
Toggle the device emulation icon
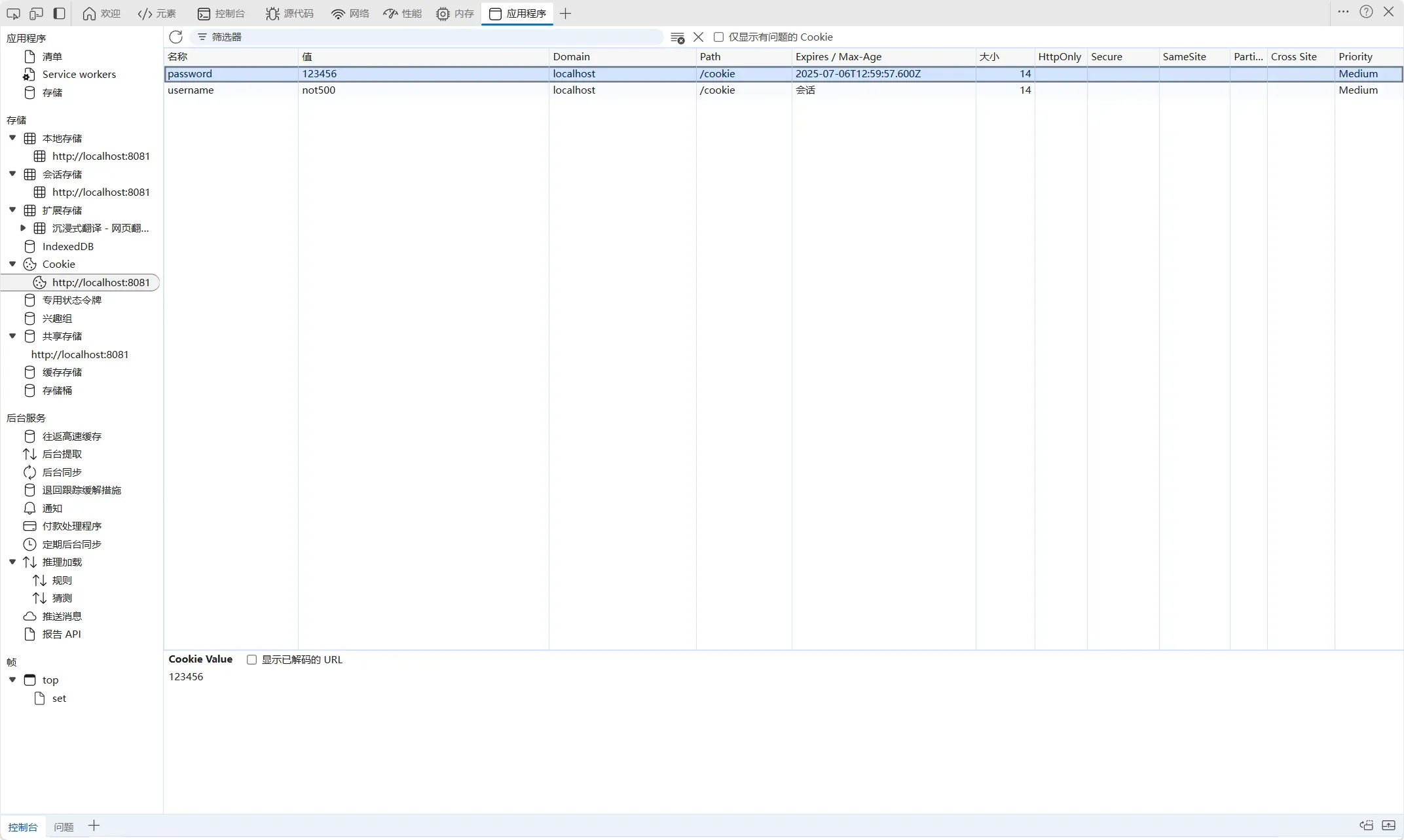point(36,13)
